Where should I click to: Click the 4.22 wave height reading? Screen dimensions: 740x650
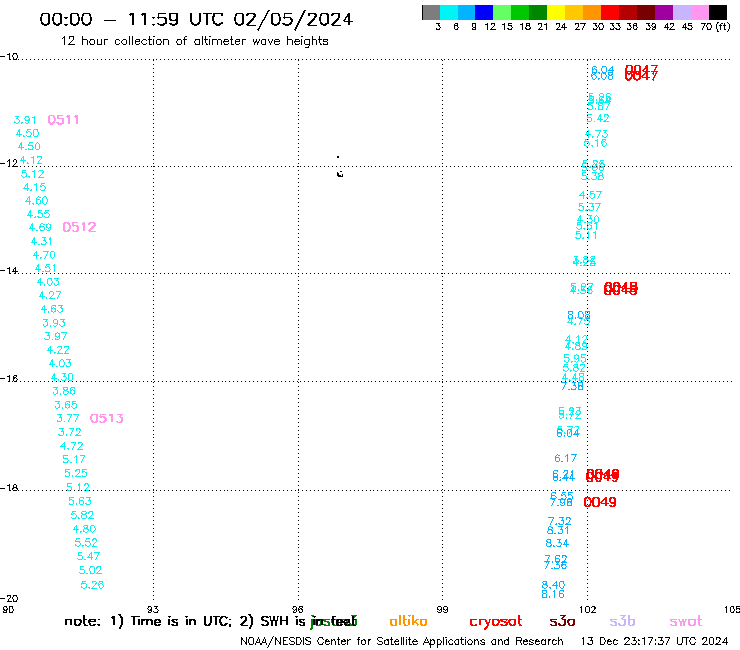[58, 350]
